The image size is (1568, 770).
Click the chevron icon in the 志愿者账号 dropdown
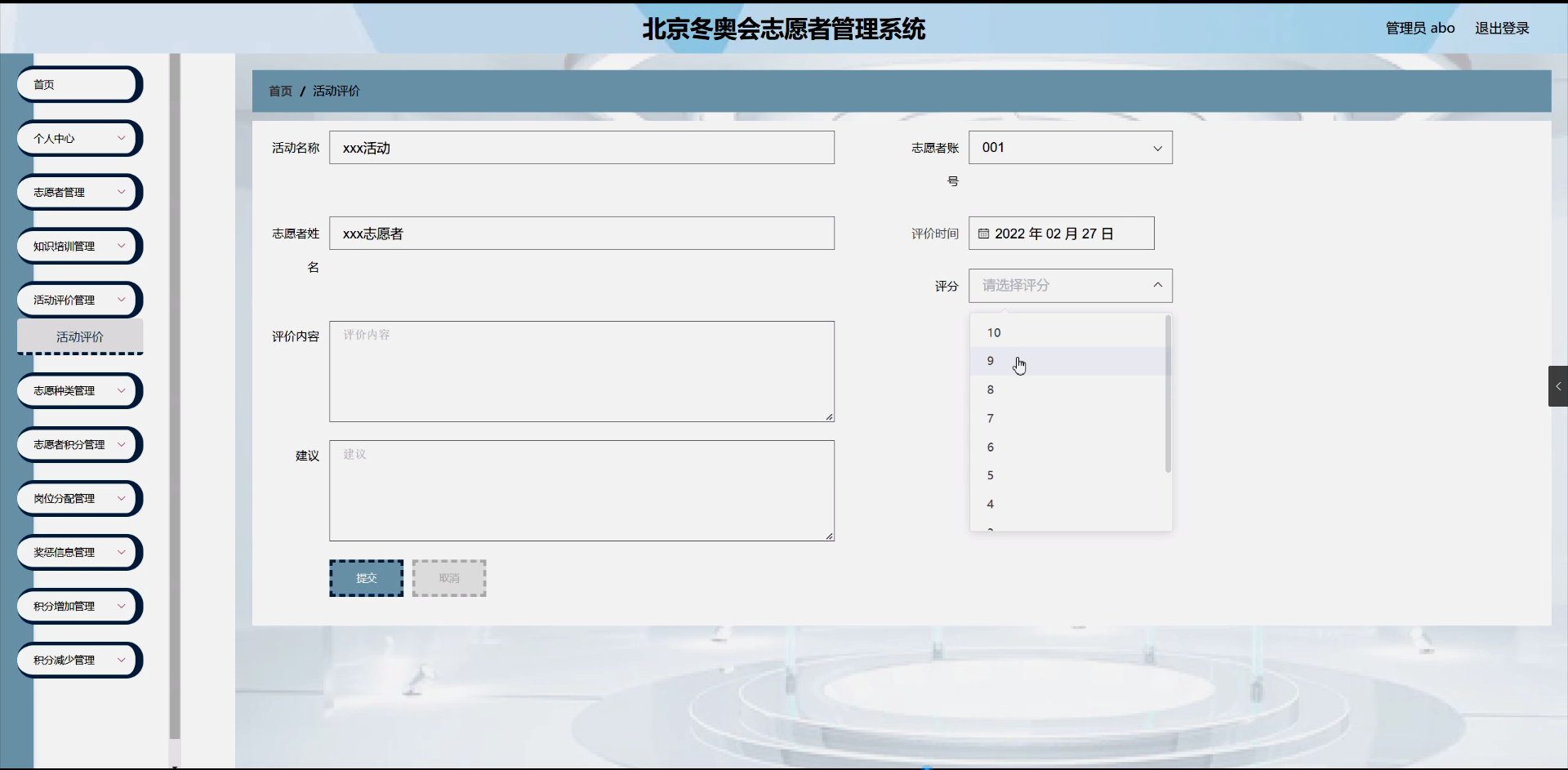coord(1156,148)
